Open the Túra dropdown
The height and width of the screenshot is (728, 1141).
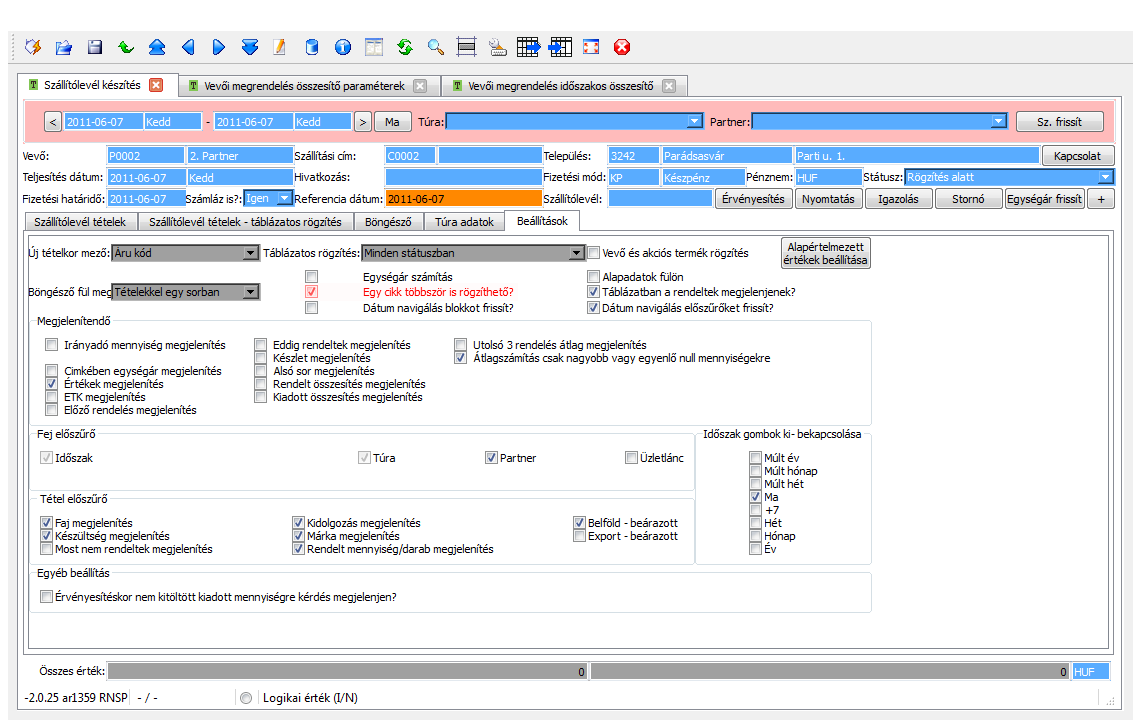[x=695, y=122]
